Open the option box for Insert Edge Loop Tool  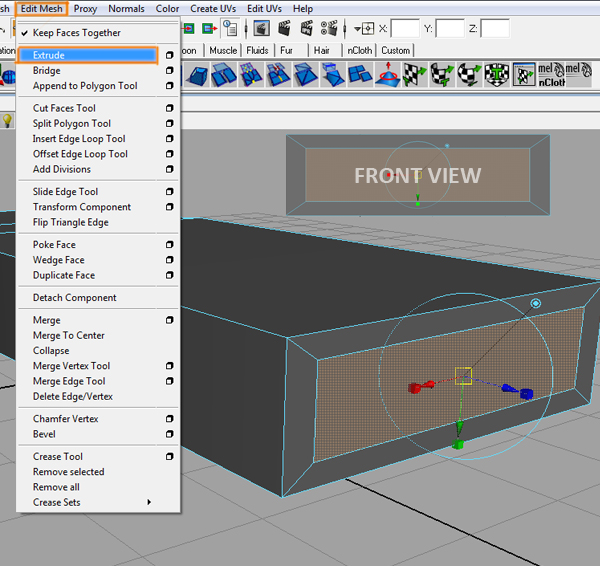click(x=170, y=139)
